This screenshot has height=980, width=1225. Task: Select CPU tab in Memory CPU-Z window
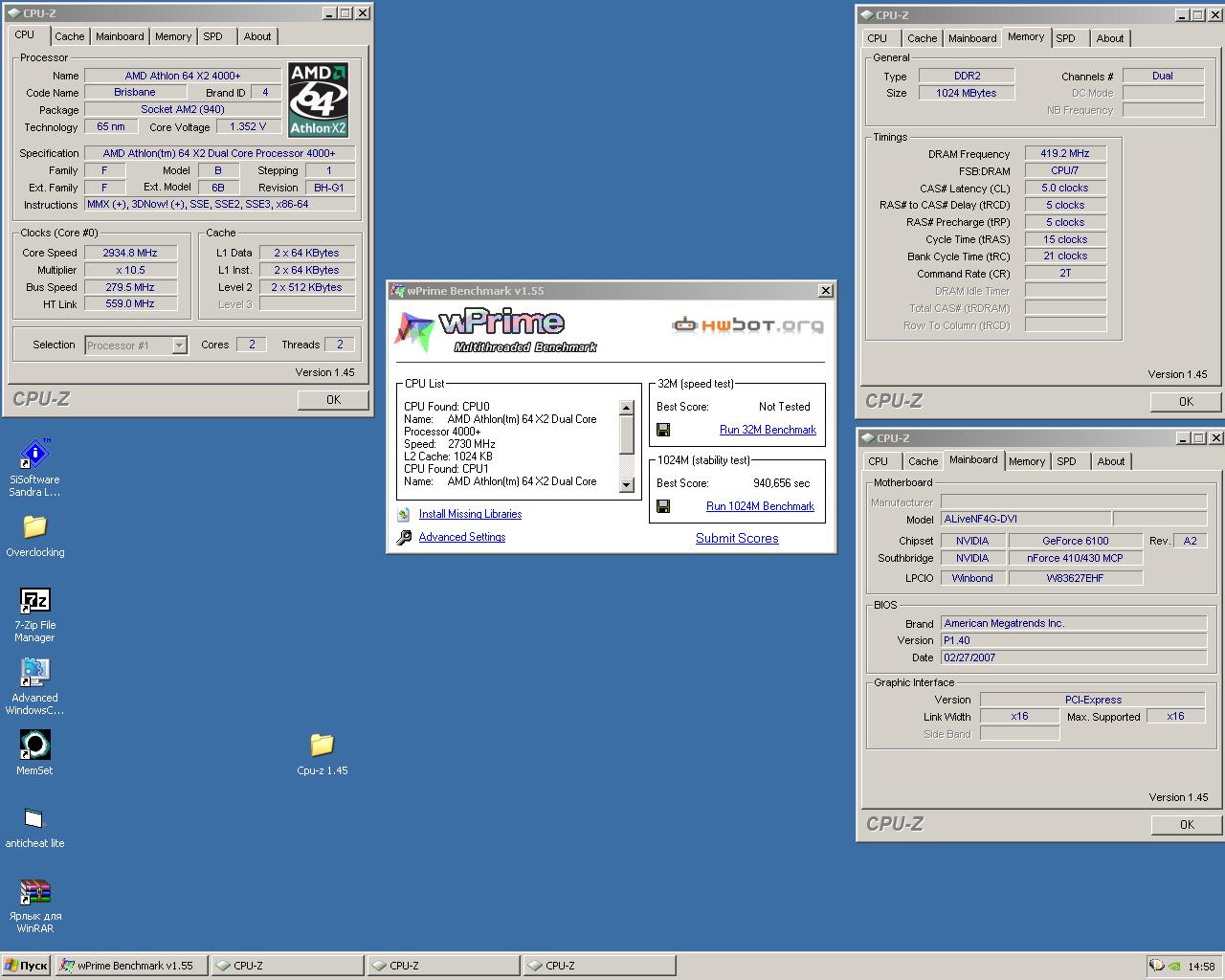878,38
